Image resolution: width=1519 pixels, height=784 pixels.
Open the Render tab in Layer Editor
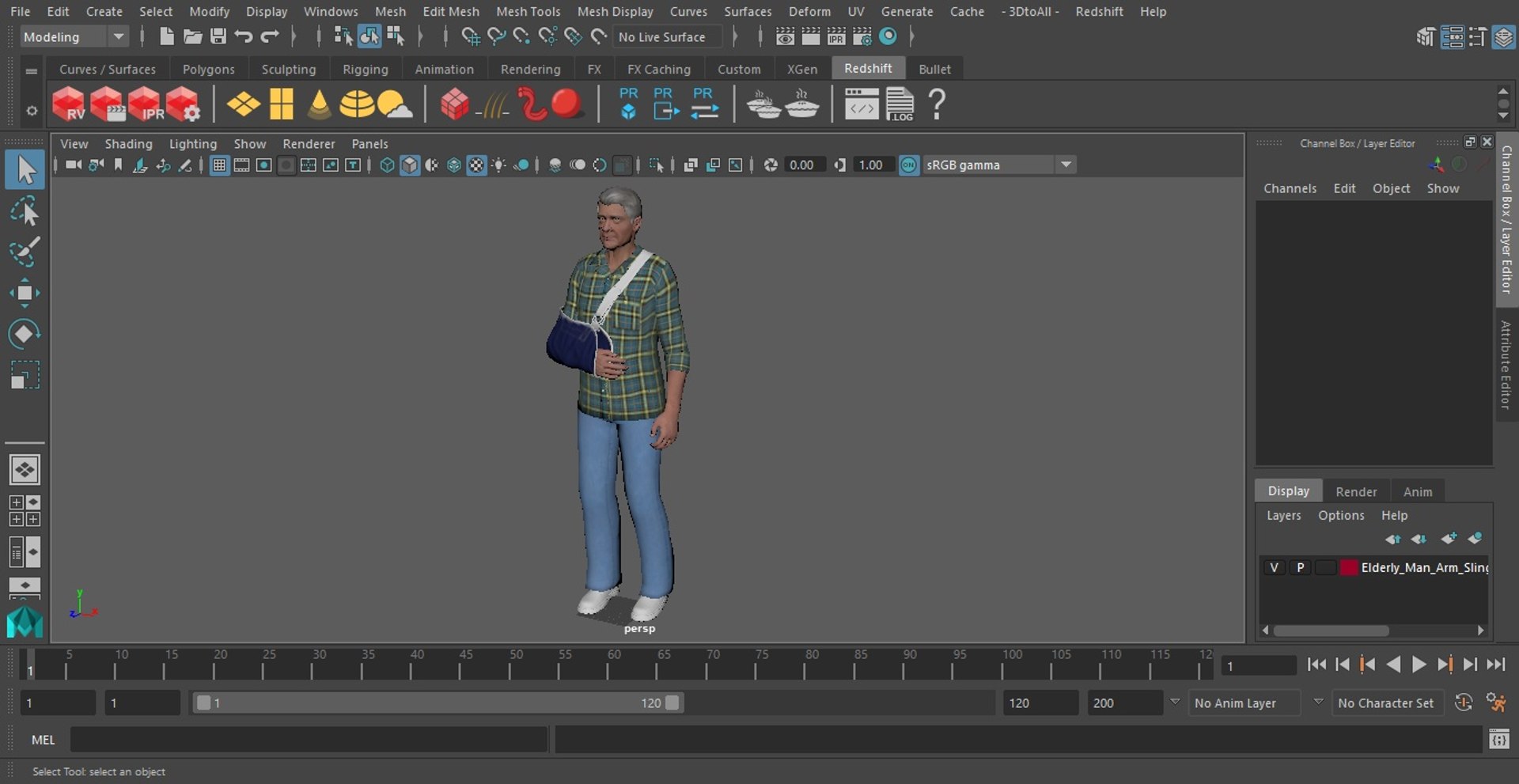1356,491
